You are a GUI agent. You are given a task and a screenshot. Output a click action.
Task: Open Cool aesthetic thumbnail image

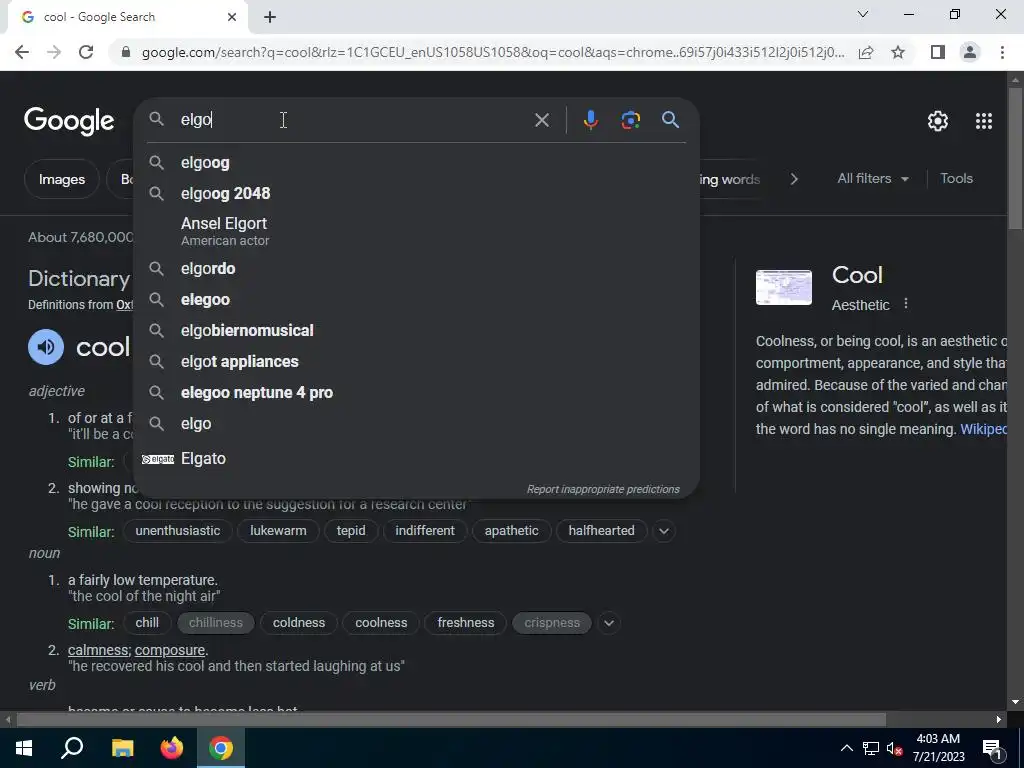[x=784, y=287]
